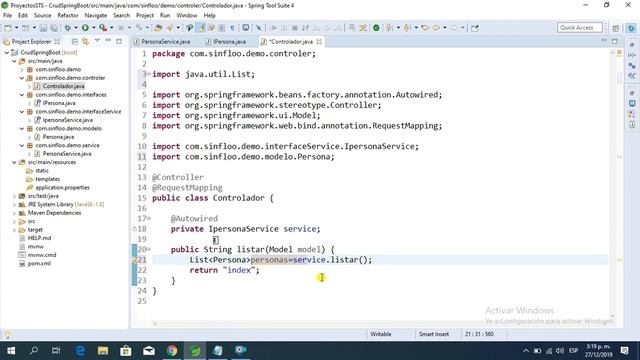Click the Back navigation arrow in toolbar

[436, 28]
